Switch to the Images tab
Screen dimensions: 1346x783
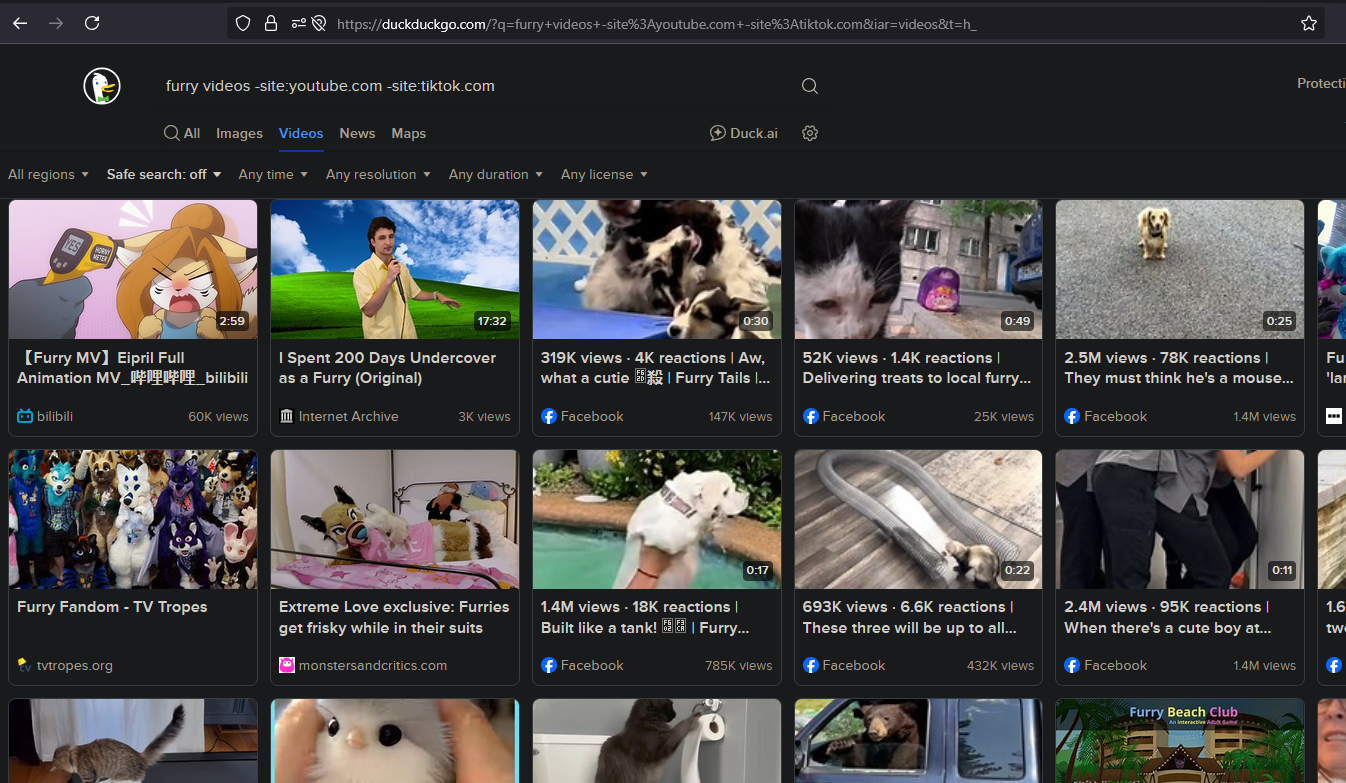[239, 133]
